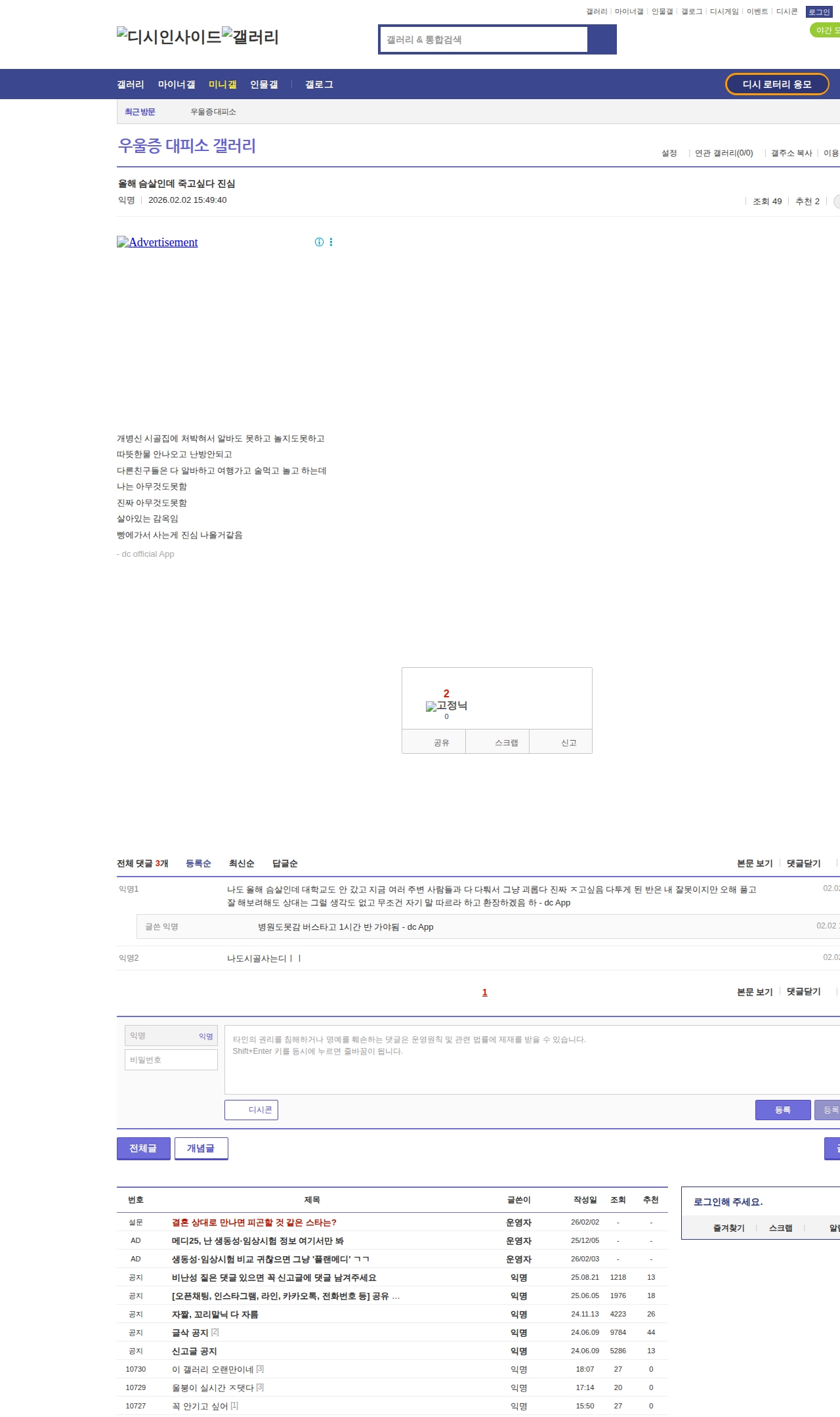Click 본문 보기 next to comment page 1
Screen dimensions: 840x1417
pyautogui.click(x=755, y=992)
